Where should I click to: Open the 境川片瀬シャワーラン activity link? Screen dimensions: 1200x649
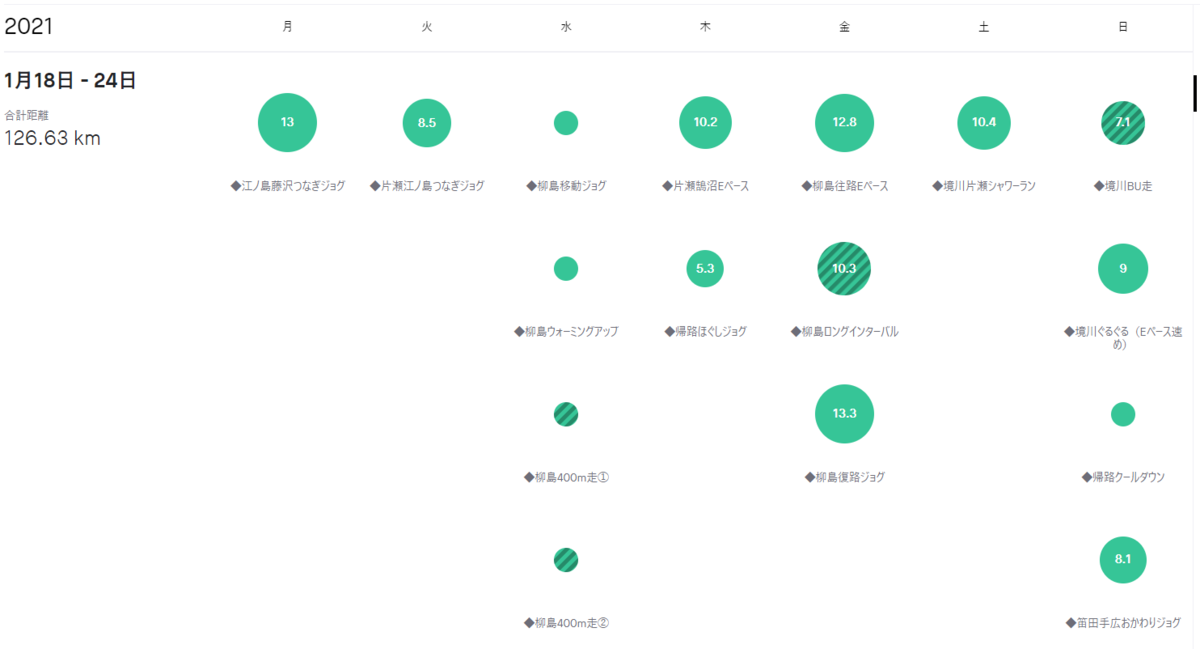click(x=984, y=186)
